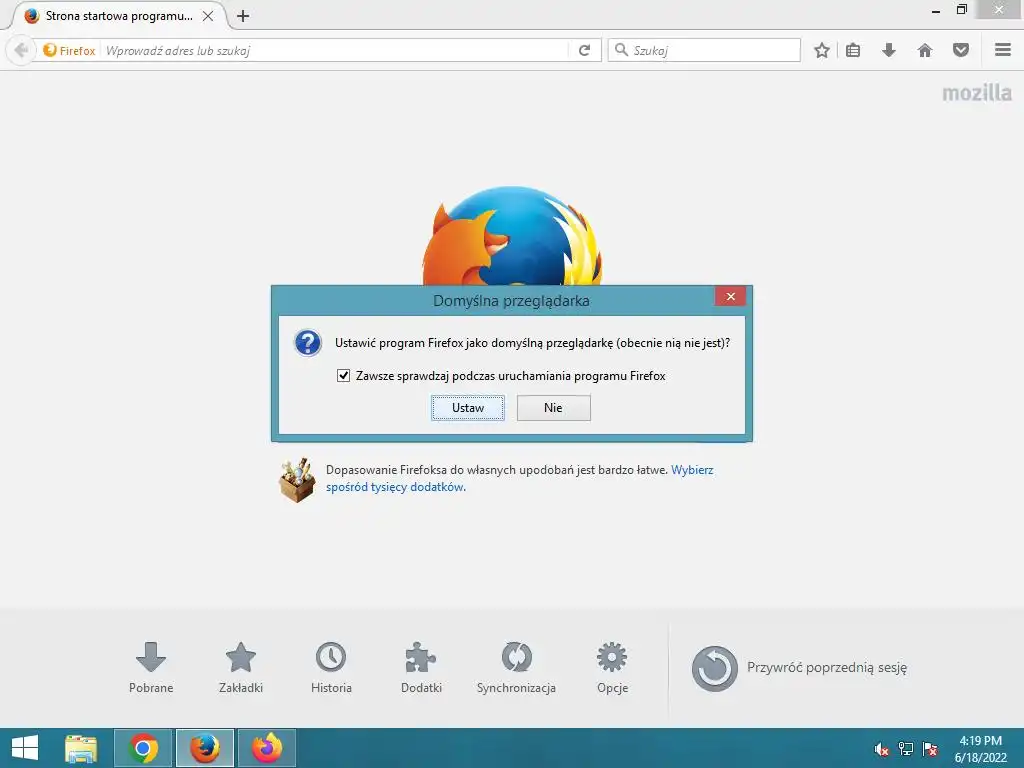This screenshot has width=1024, height=768.
Task: Click the add-ons toolbox snippet icon
Action: pyautogui.click(x=297, y=480)
